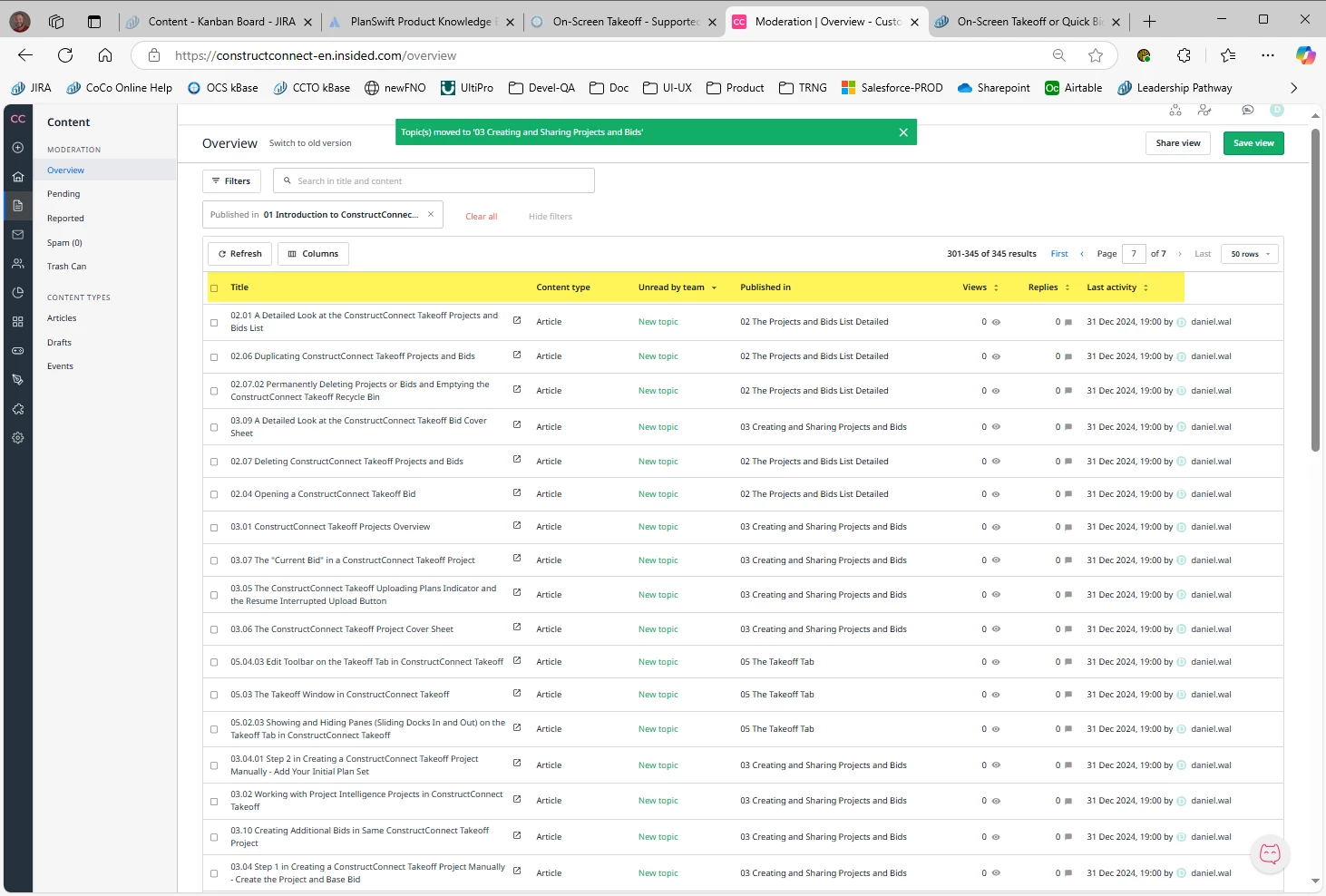Image resolution: width=1326 pixels, height=896 pixels.
Task: Tick checkbox for '03.07 The Current Bid' row
Action: (214, 561)
